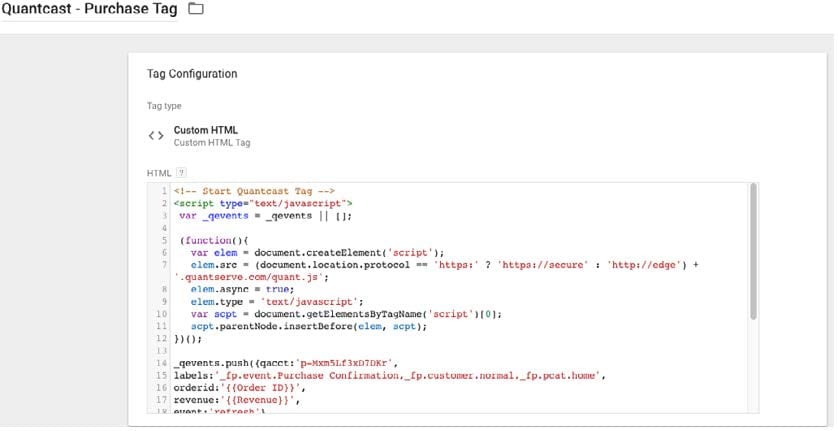The height and width of the screenshot is (431, 838).
Task: Click the 'Start Quantcast Tag' comment line
Action: click(254, 191)
